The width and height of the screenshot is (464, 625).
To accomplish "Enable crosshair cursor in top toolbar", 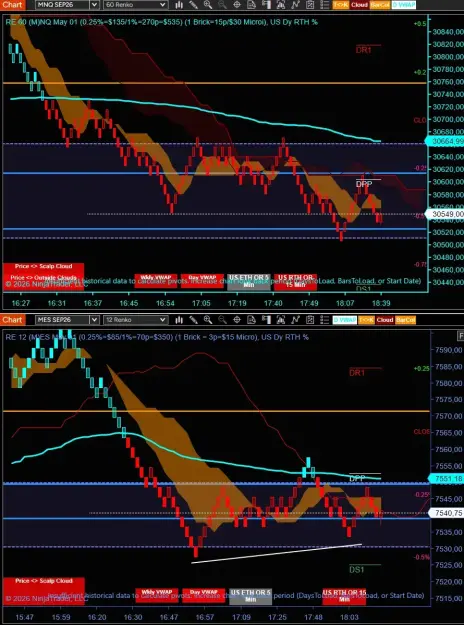I will click(x=236, y=5).
